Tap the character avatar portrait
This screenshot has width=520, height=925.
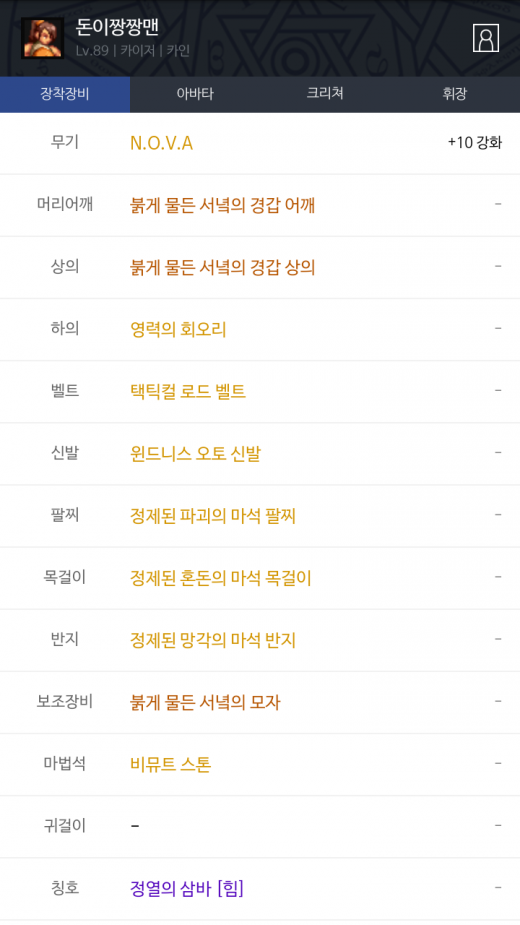click(x=42, y=38)
